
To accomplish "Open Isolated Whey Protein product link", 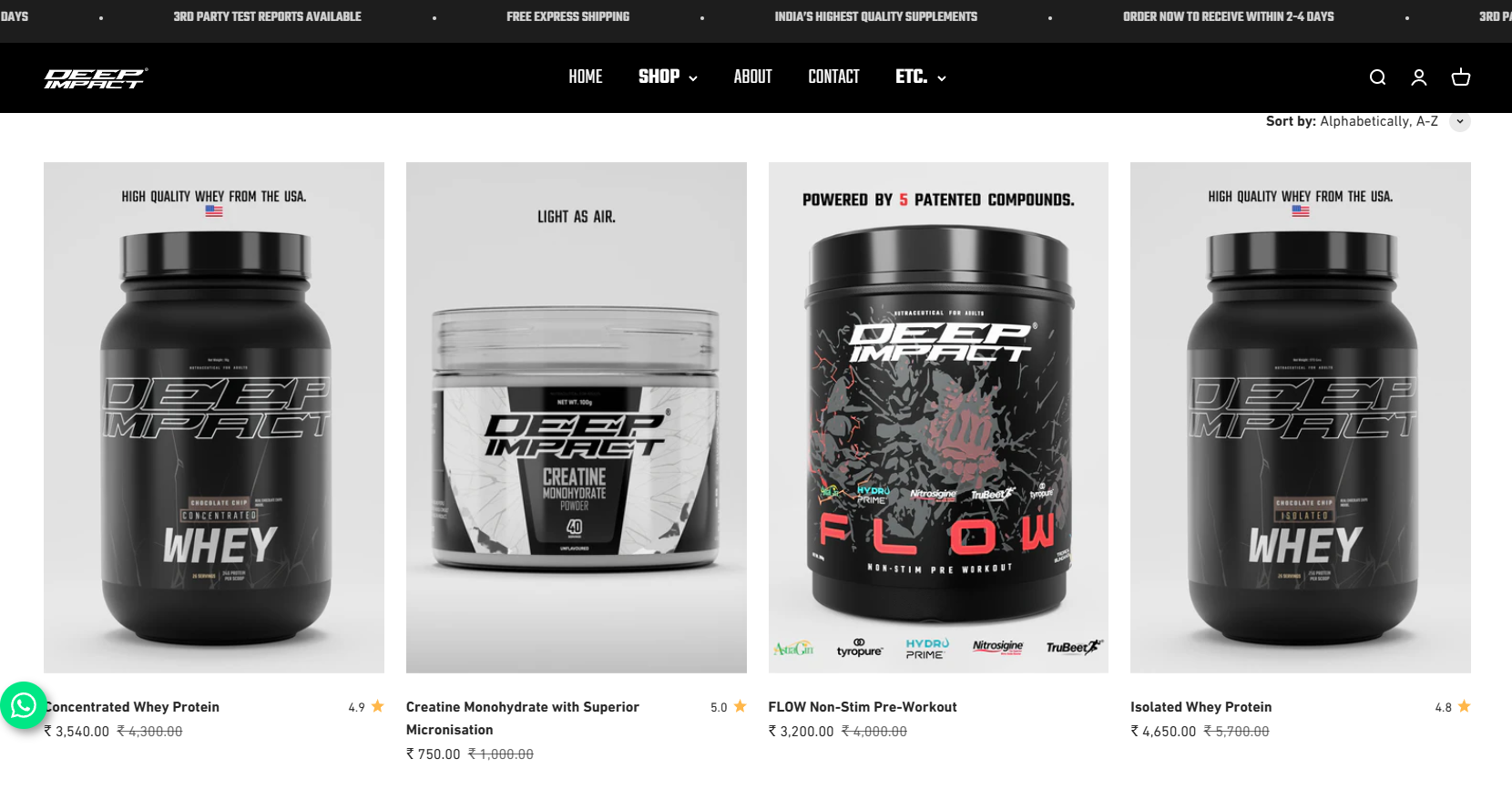I will point(1201,707).
